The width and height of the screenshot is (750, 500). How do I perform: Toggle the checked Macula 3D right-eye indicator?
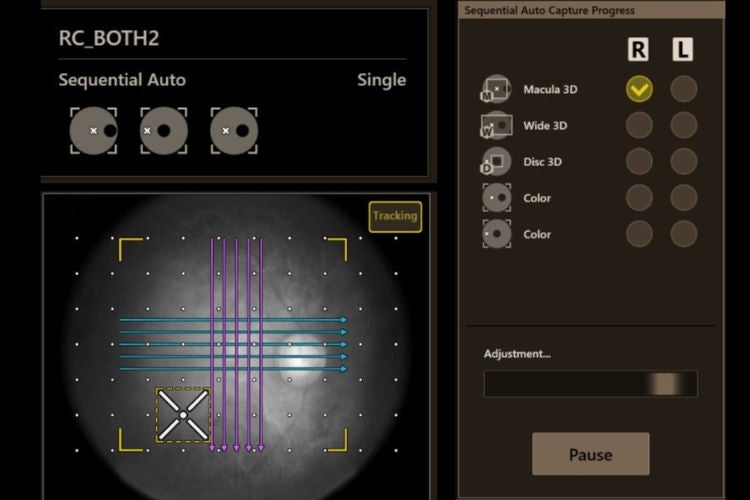tap(639, 89)
